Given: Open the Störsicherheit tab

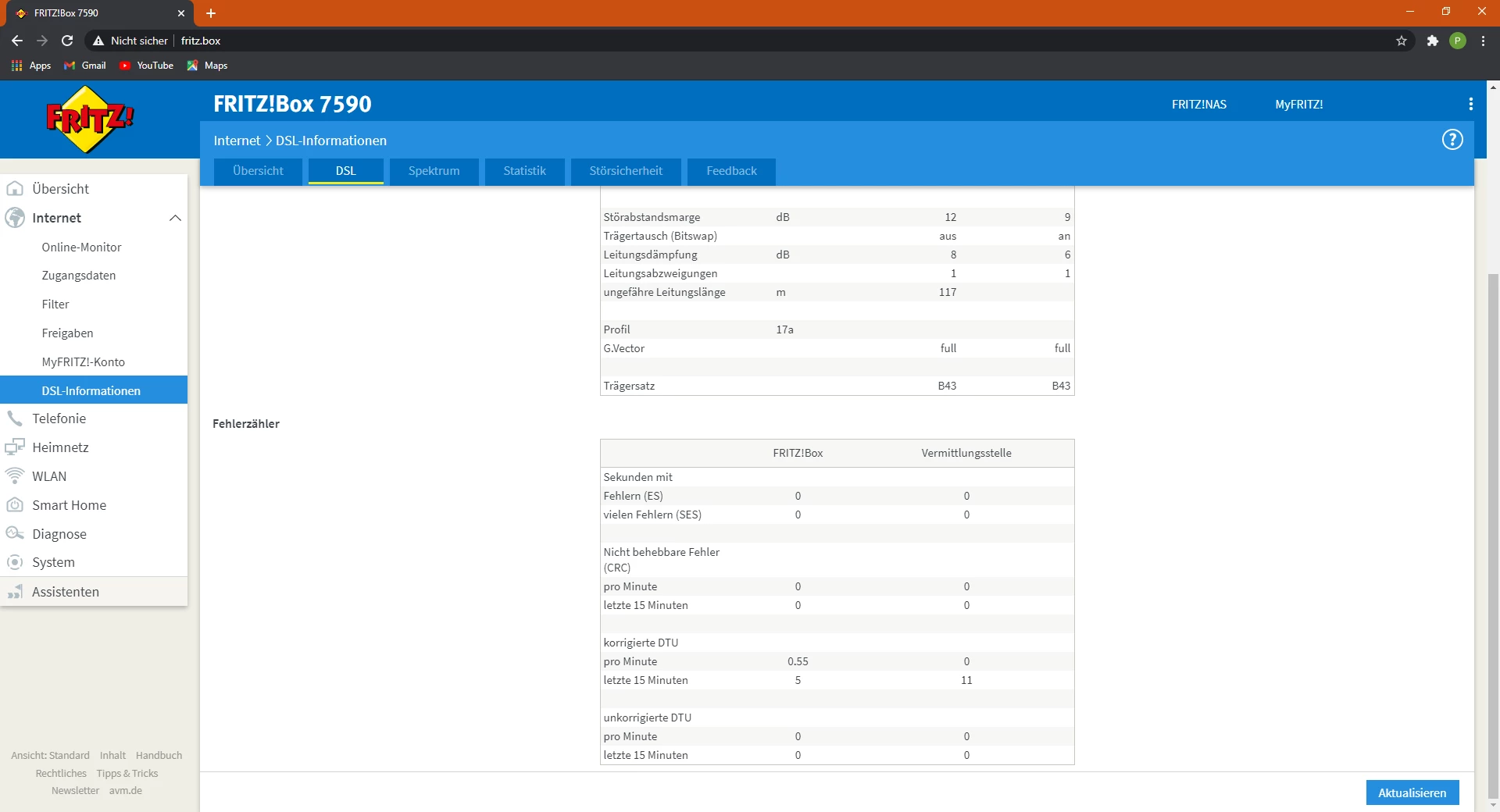Looking at the screenshot, I should 626,171.
